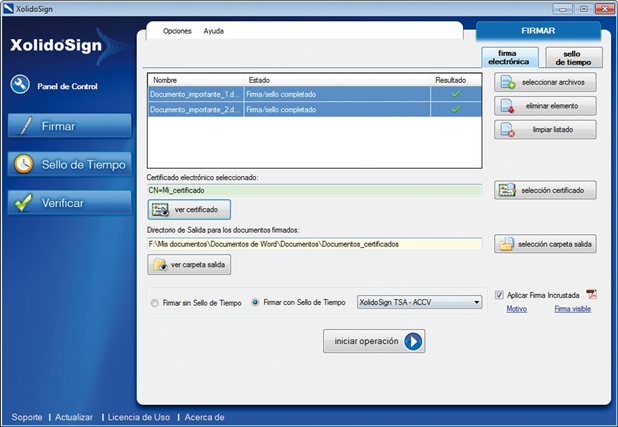Toggle the Aplicar Firma Incrustada checkbox
Viewport: 618px width, 427px height.
point(499,295)
